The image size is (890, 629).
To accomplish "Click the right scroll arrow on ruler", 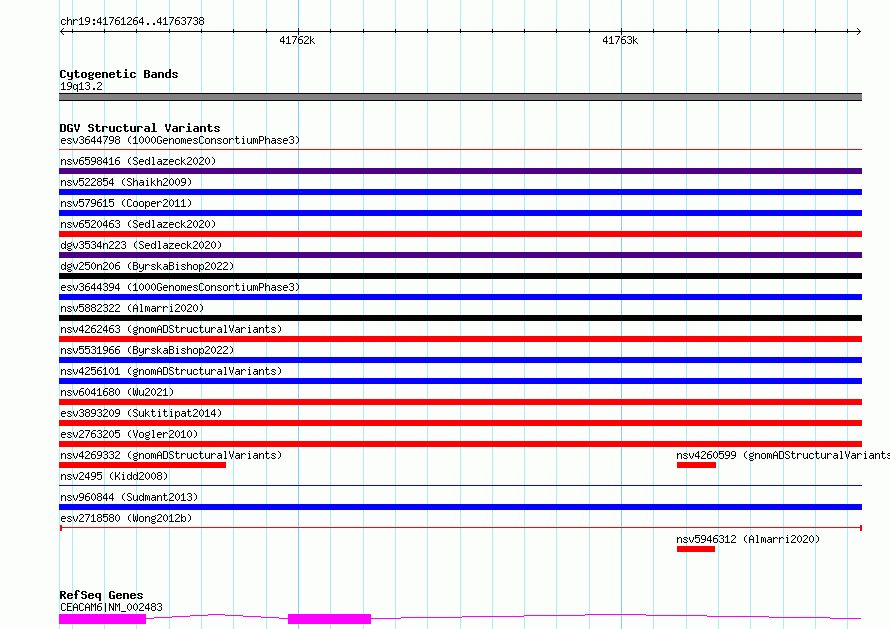I will click(858, 31).
